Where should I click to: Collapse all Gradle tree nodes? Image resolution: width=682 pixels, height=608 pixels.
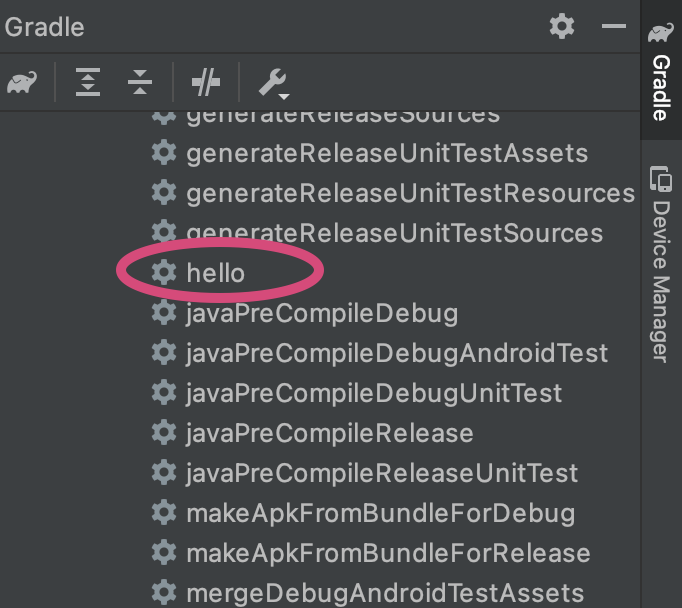[x=140, y=83]
